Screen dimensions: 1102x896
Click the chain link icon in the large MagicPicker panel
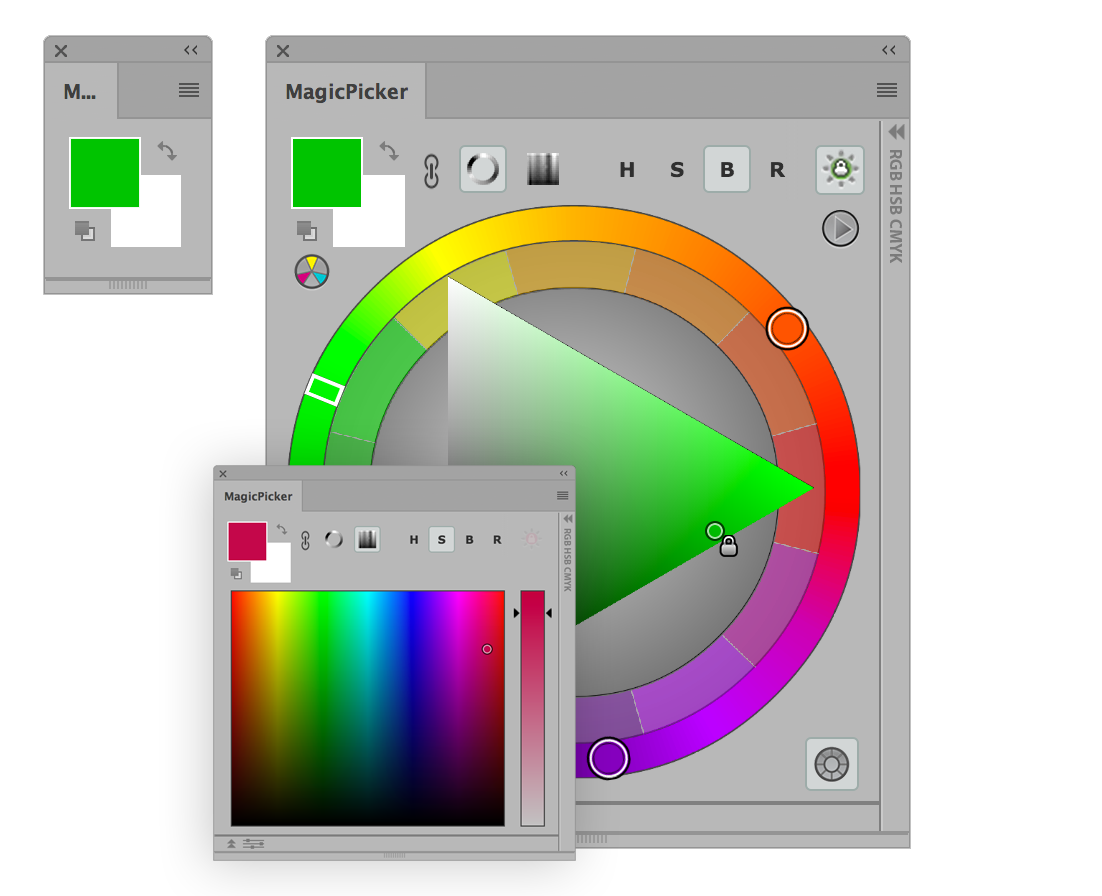tap(431, 171)
